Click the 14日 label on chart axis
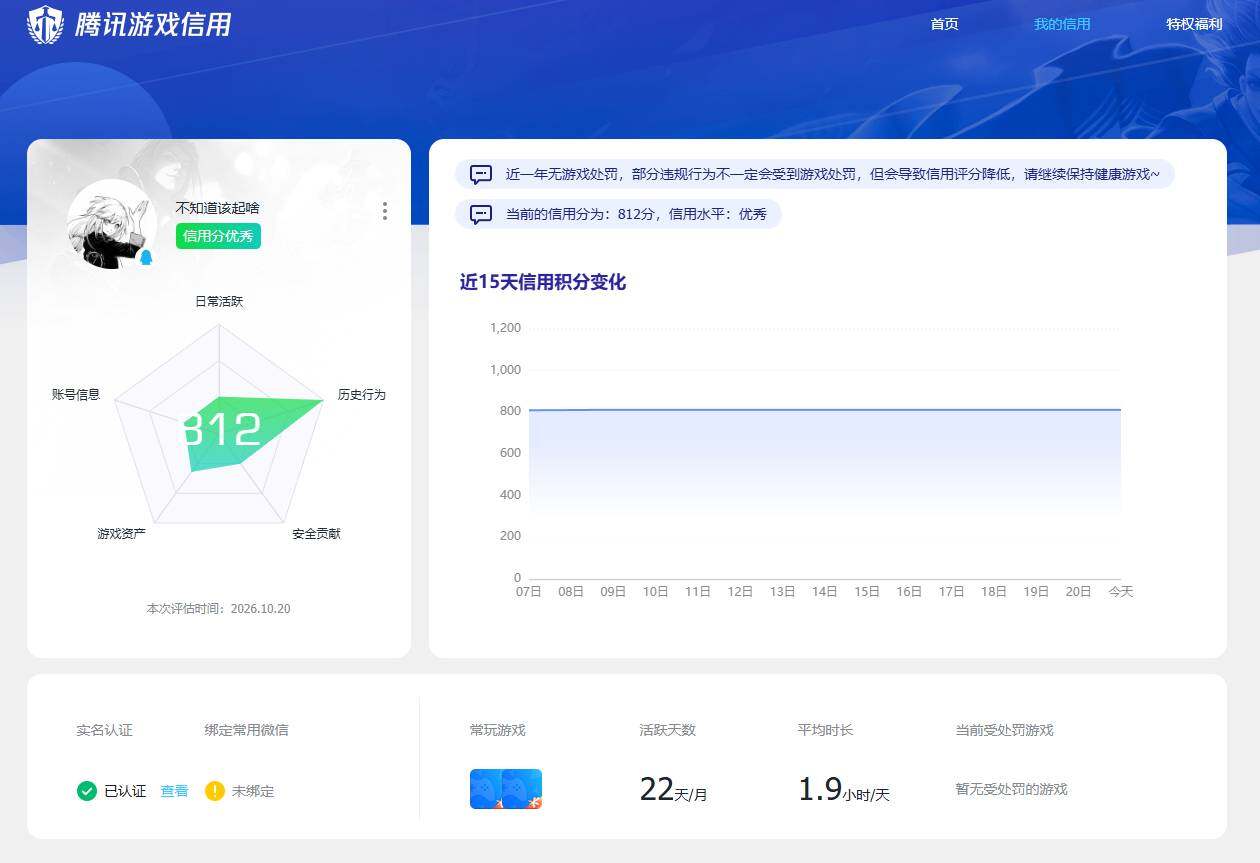This screenshot has width=1260, height=863. (x=824, y=592)
